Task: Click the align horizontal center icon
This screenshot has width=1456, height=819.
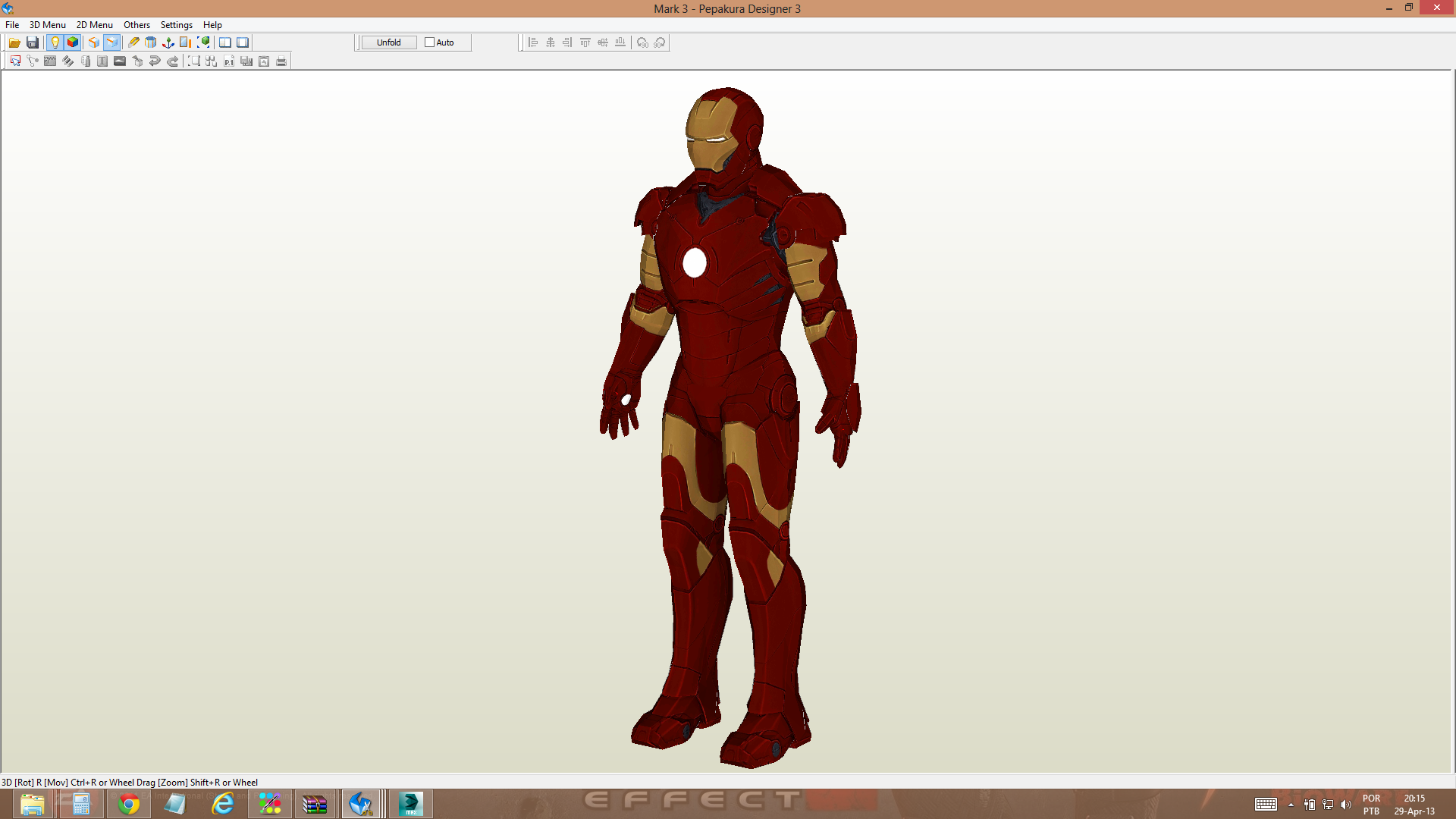Action: (551, 42)
